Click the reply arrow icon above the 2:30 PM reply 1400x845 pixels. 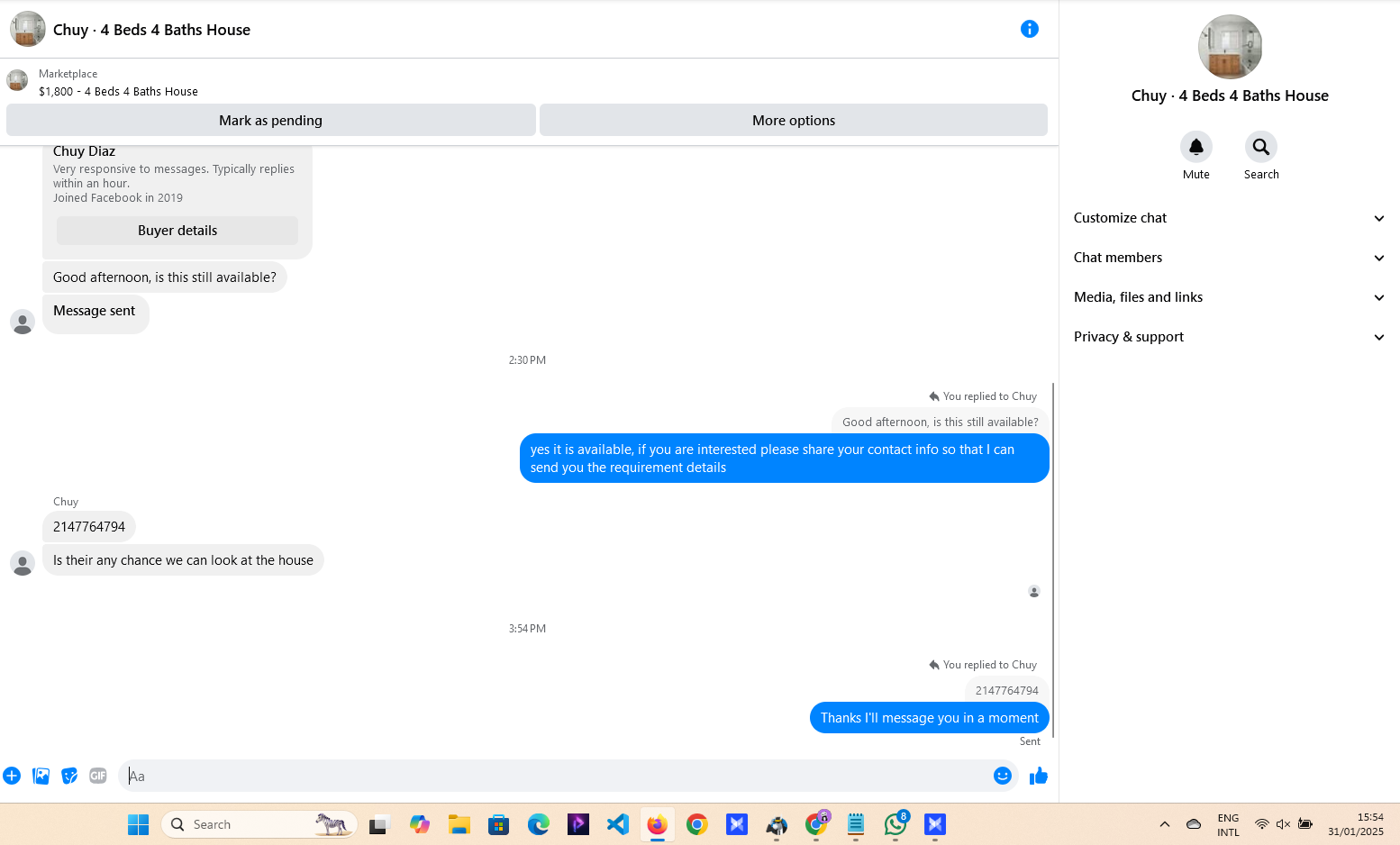(x=934, y=396)
